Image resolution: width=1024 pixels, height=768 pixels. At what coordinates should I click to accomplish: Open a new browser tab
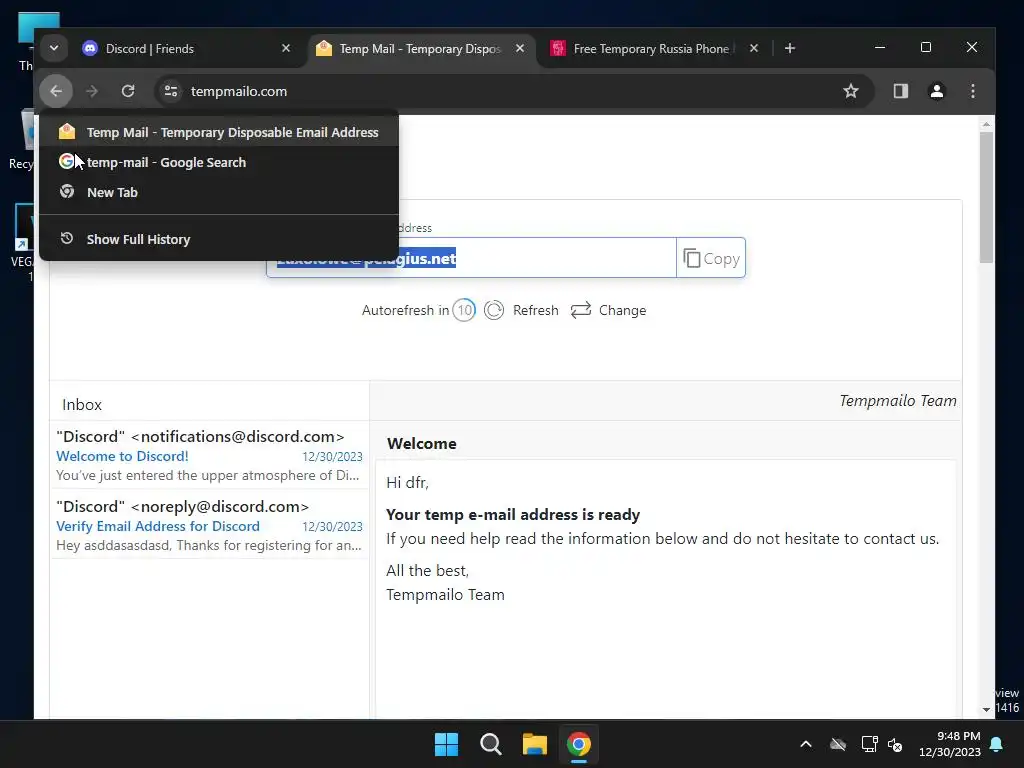click(790, 48)
